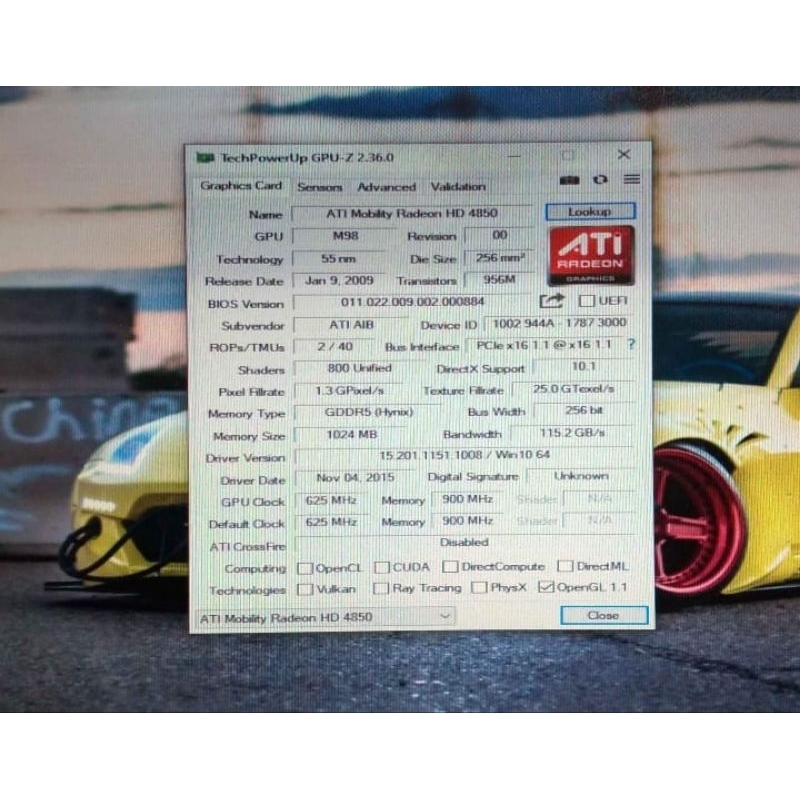Screen dimensions: 800x800
Task: Click the Revision field showing 00
Action: click(499, 235)
